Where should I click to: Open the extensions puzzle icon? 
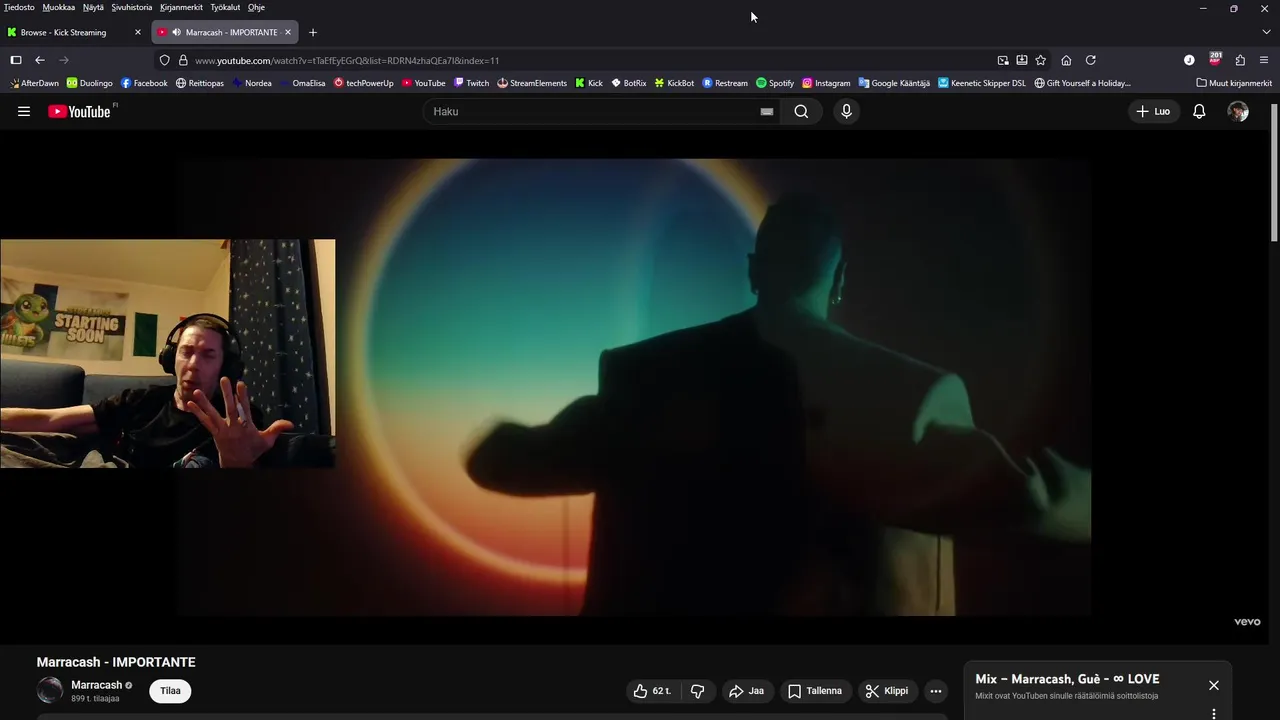[x=1240, y=60]
